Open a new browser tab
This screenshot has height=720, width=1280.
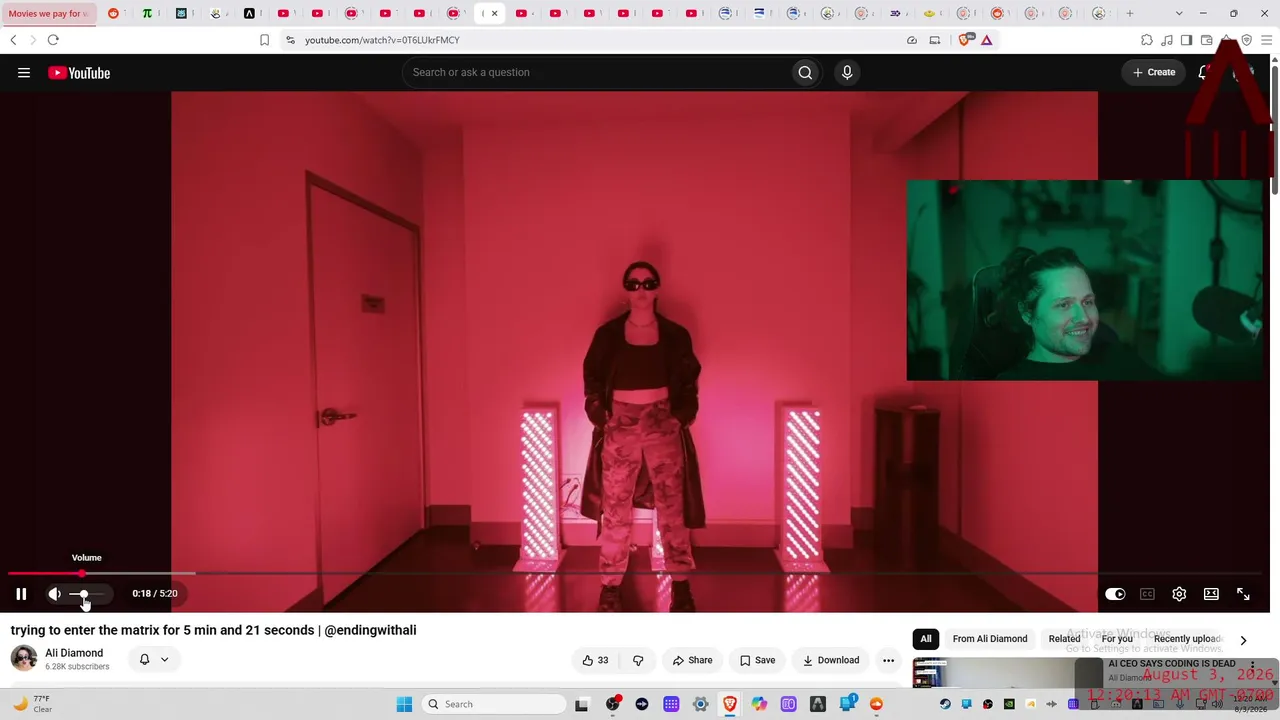click(x=1130, y=14)
